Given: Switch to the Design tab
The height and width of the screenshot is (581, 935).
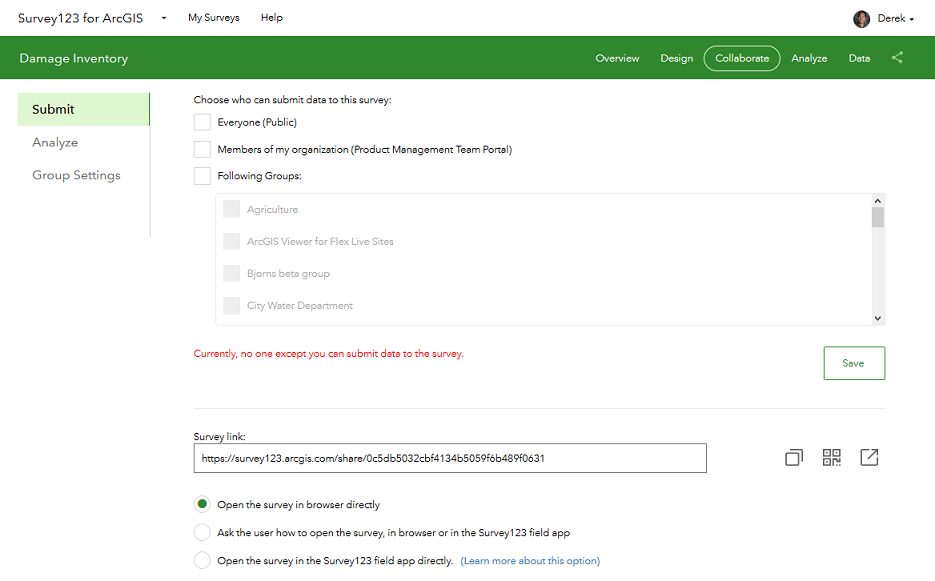Looking at the screenshot, I should (676, 58).
